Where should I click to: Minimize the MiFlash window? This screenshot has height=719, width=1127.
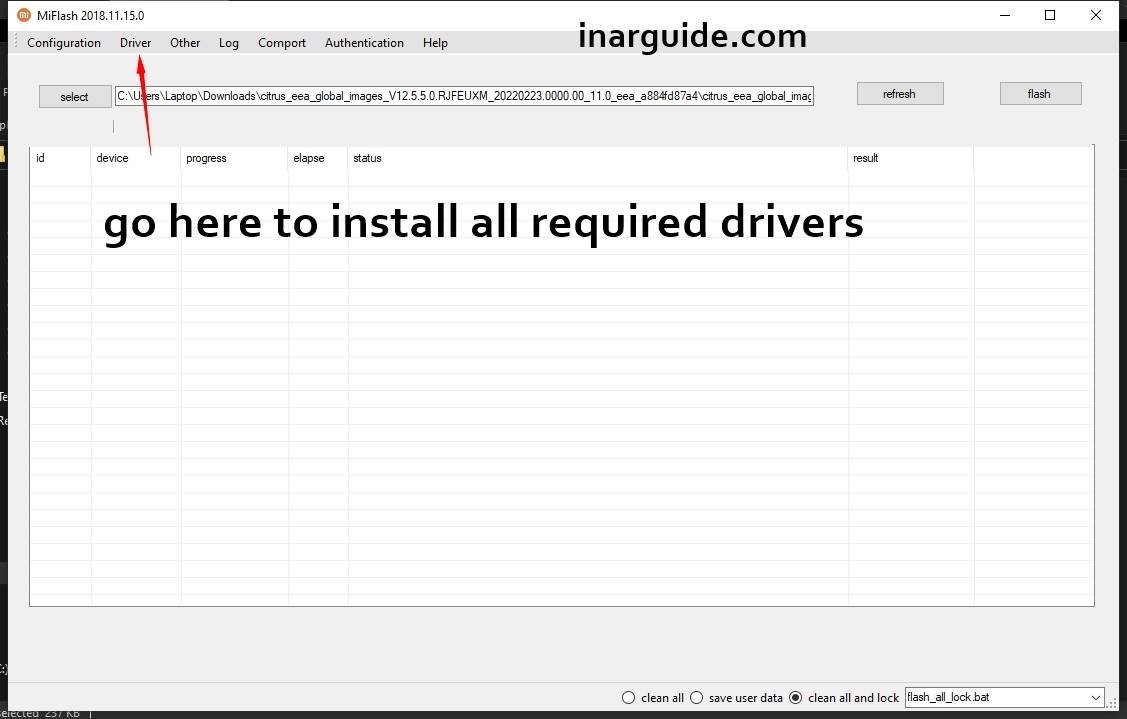[1005, 15]
